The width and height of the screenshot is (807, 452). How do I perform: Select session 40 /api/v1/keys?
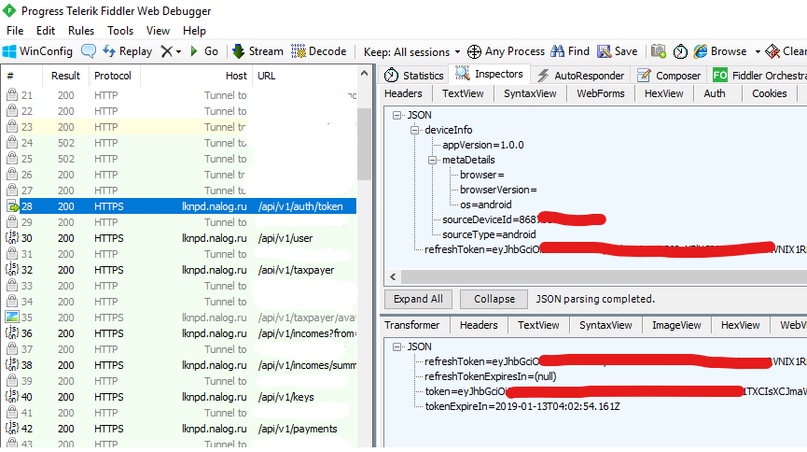tap(181, 397)
